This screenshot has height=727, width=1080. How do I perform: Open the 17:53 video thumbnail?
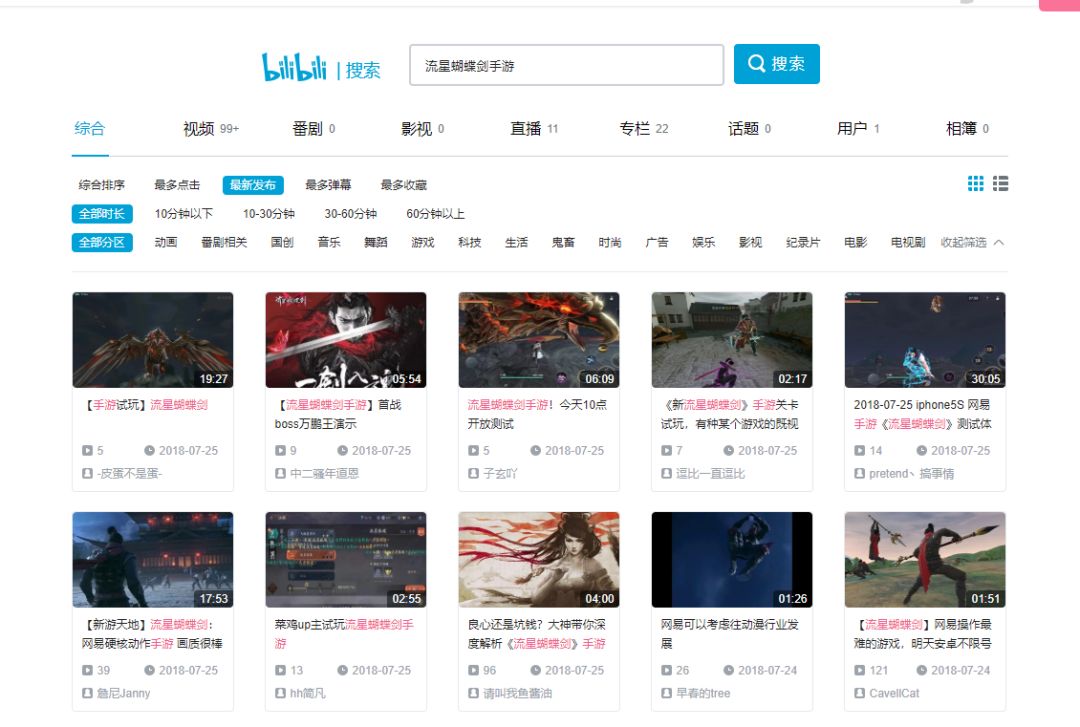(153, 560)
